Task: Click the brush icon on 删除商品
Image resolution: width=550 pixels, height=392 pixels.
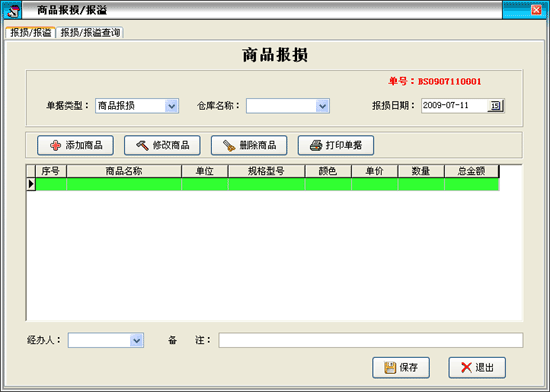Action: point(229,146)
